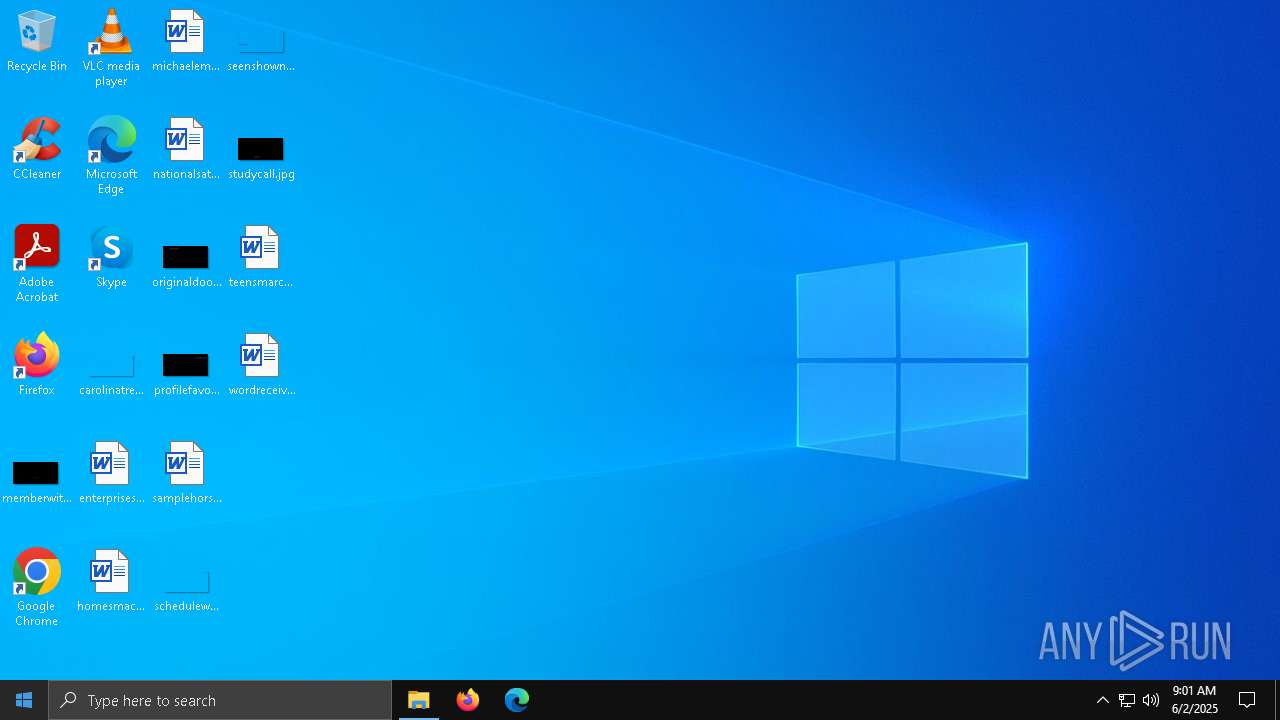
Task: Select the nationalsat... Word document
Action: (186, 149)
